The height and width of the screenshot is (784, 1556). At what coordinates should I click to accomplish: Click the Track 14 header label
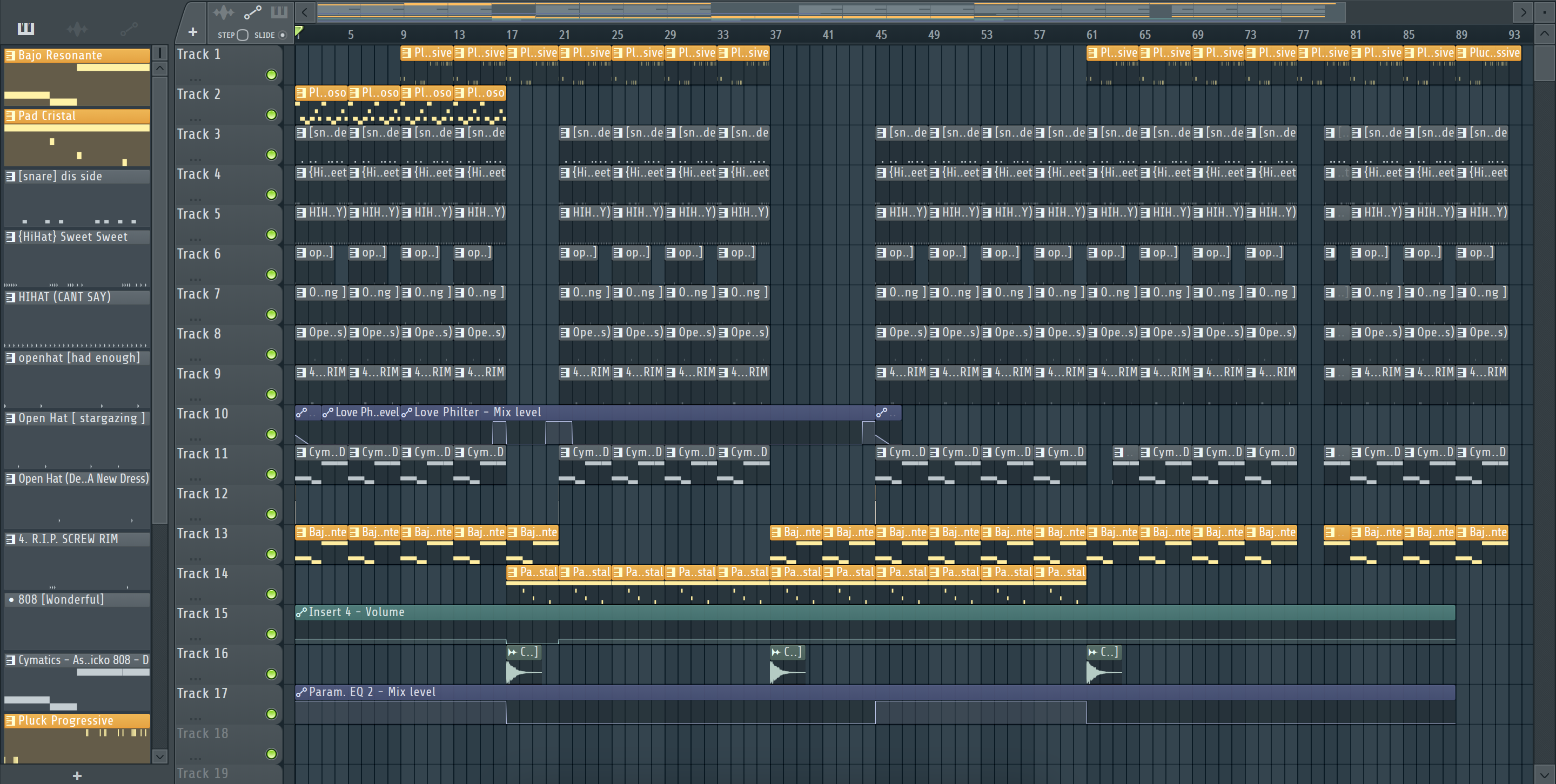click(x=203, y=573)
